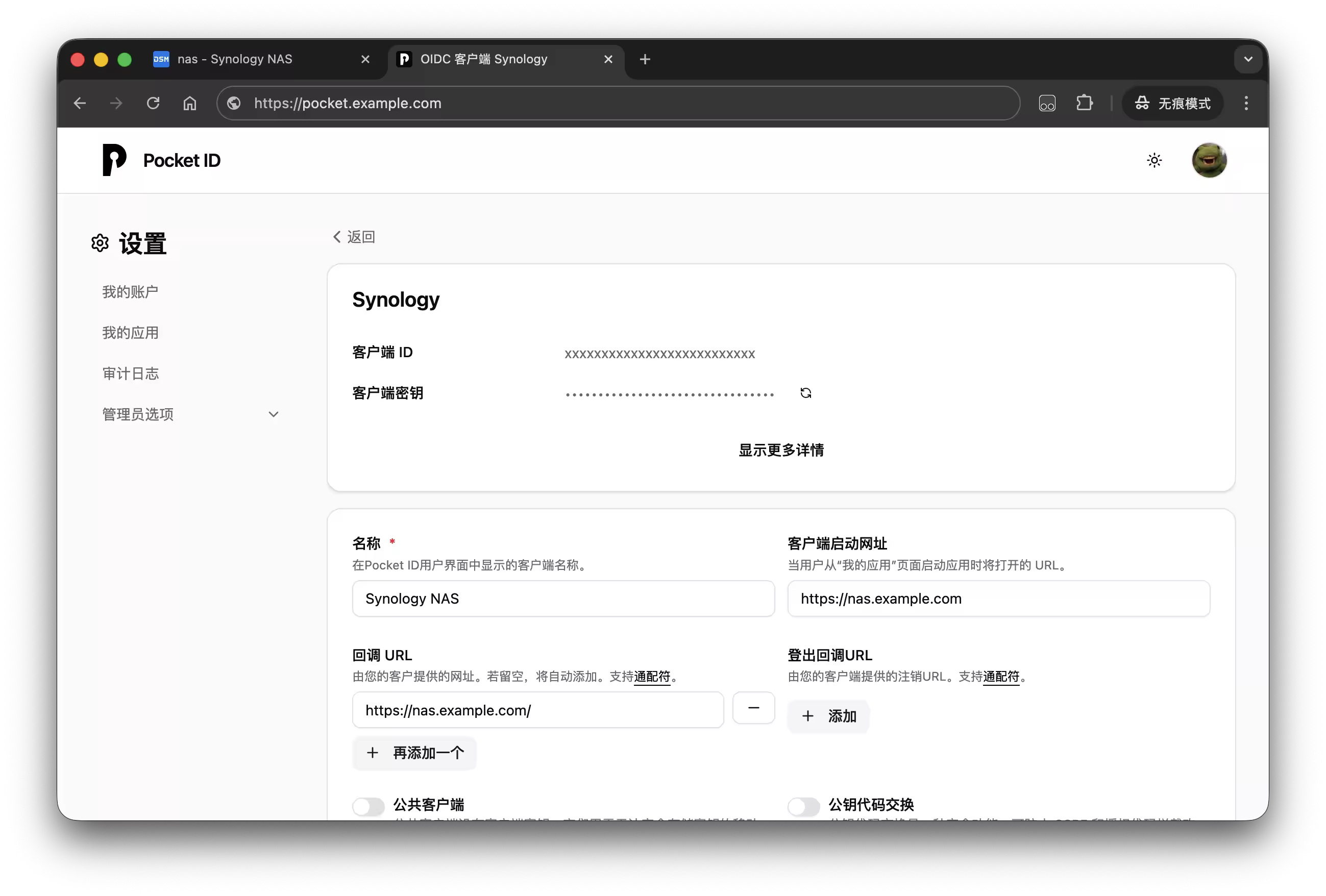
Task: Open the extensions puzzle icon
Action: click(1084, 103)
